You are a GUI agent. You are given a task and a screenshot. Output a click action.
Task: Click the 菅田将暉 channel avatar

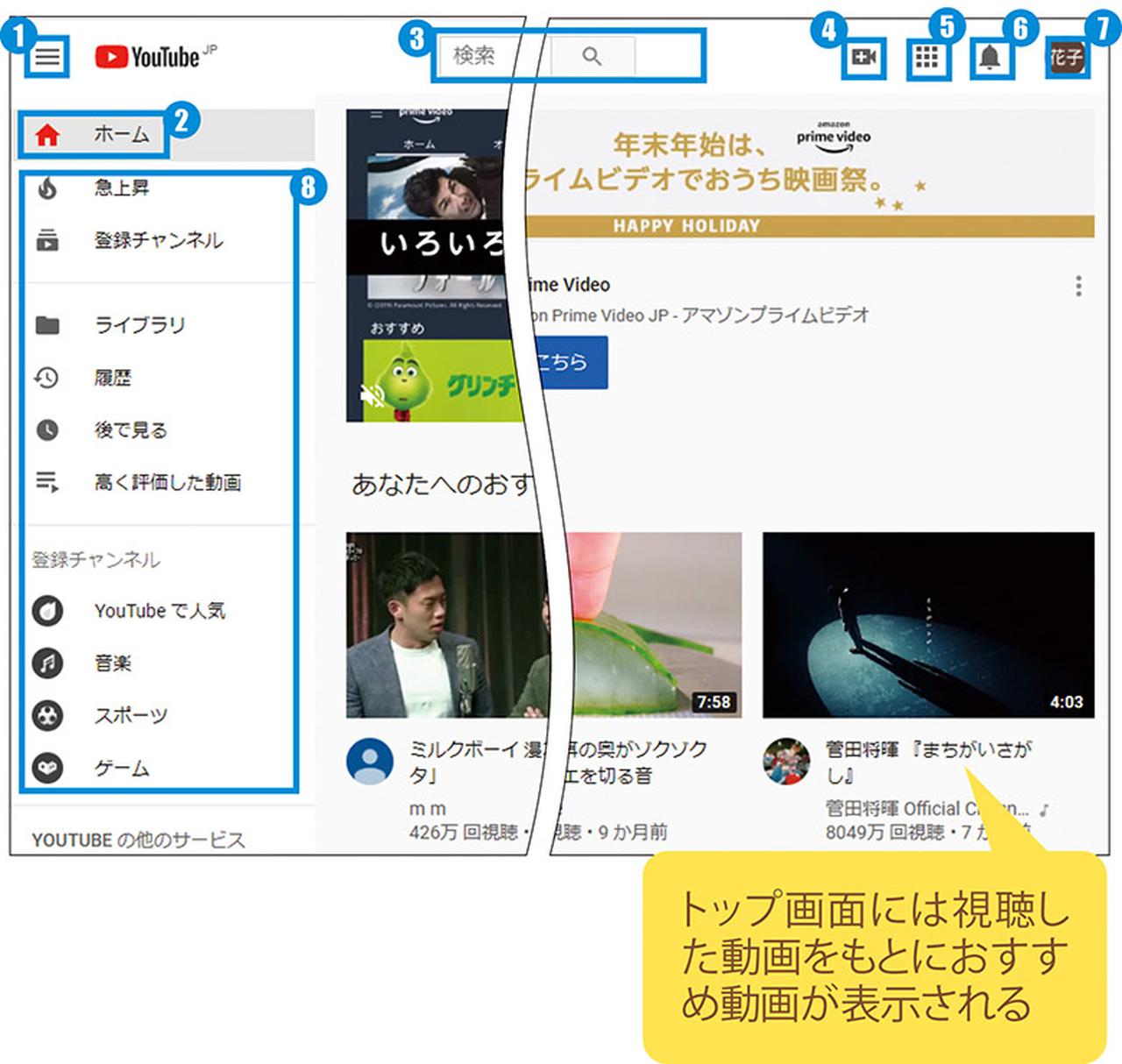(786, 761)
